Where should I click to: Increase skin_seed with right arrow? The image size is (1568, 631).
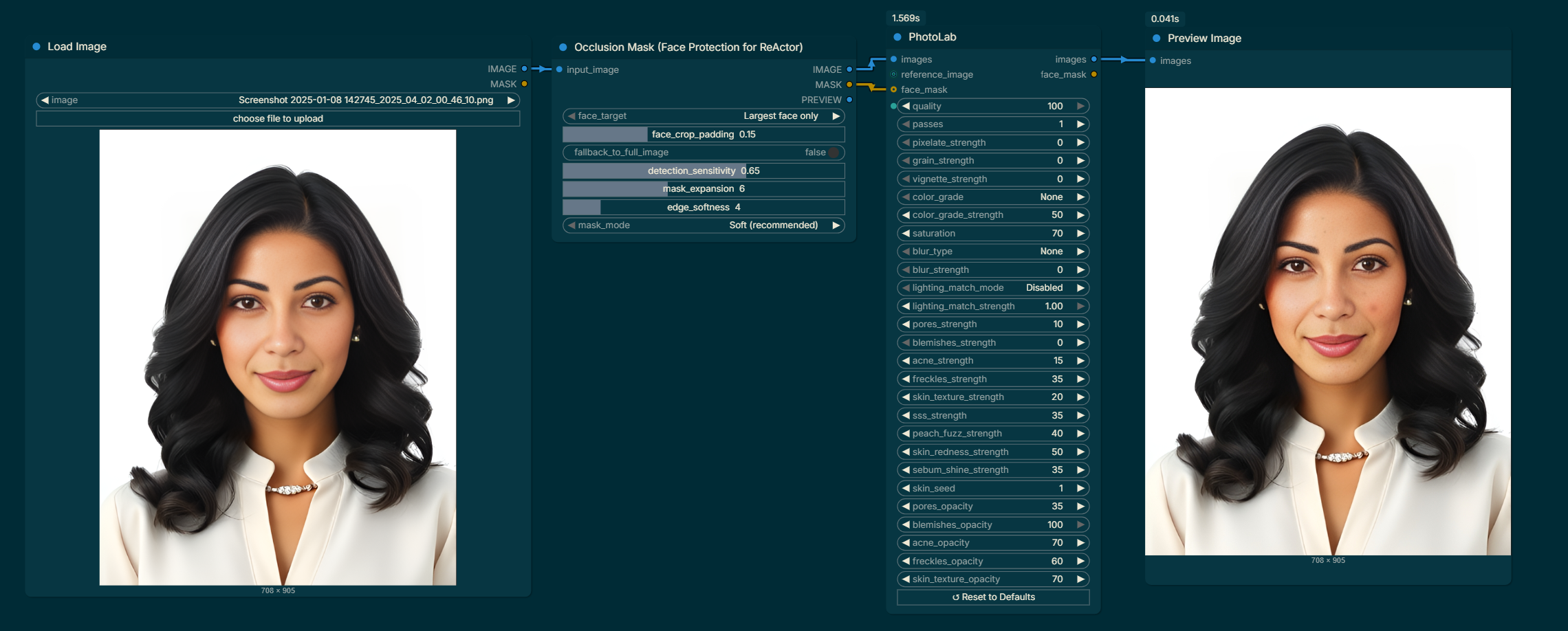1080,489
